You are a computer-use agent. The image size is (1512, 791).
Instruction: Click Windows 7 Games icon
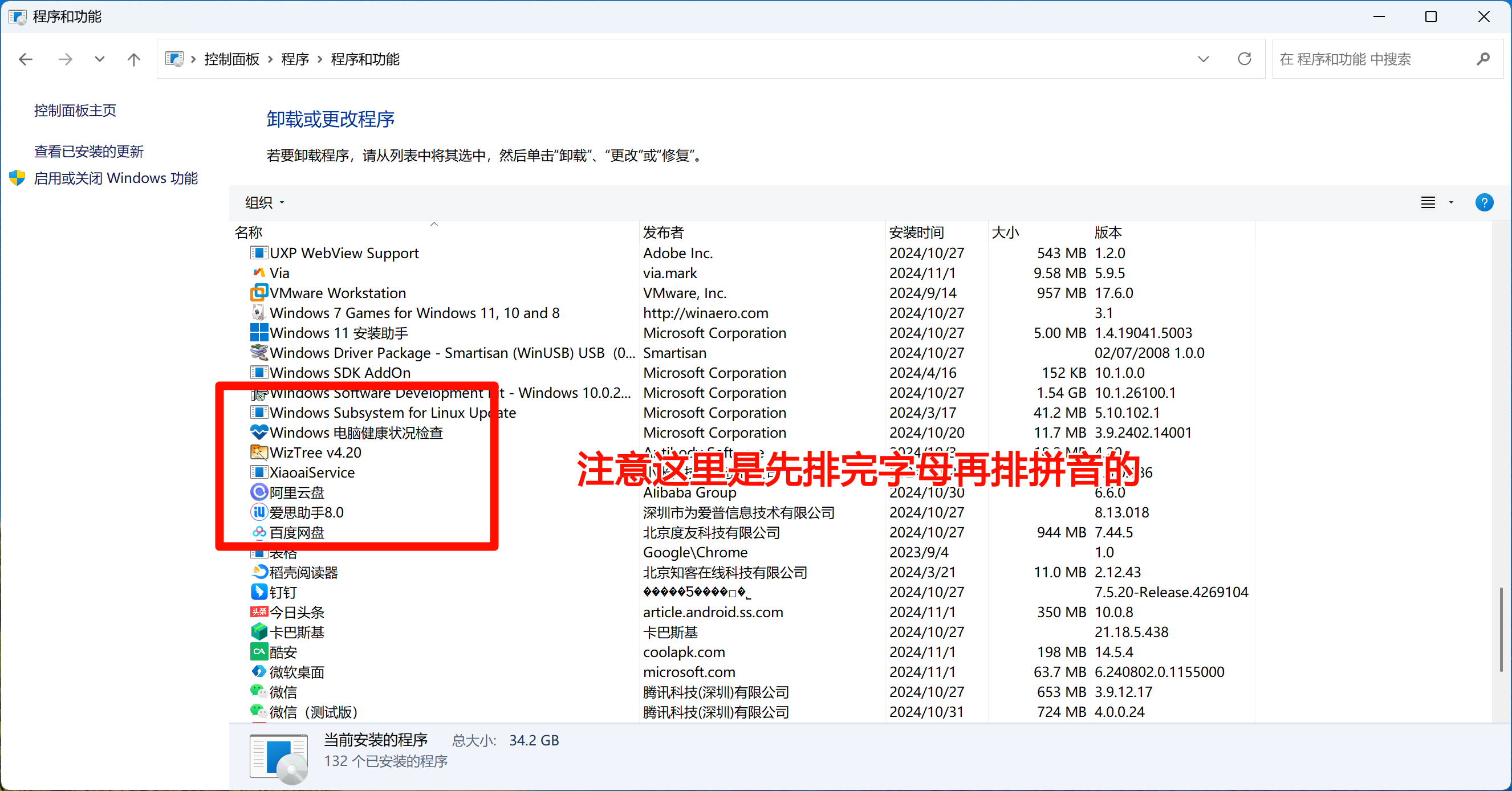259,313
